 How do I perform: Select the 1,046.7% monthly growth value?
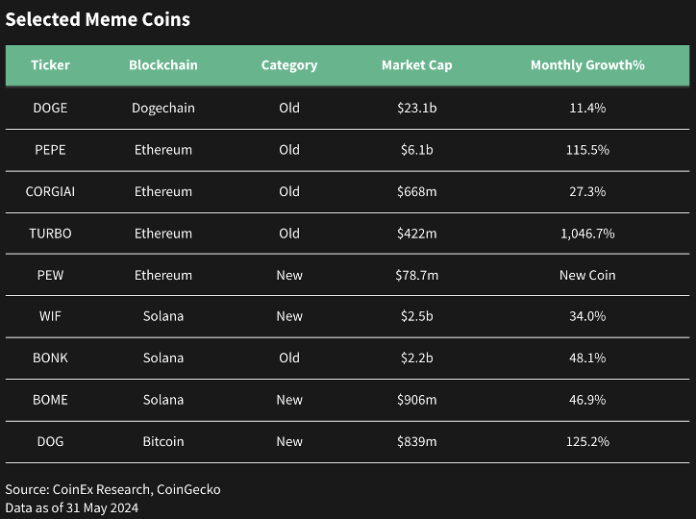(587, 233)
